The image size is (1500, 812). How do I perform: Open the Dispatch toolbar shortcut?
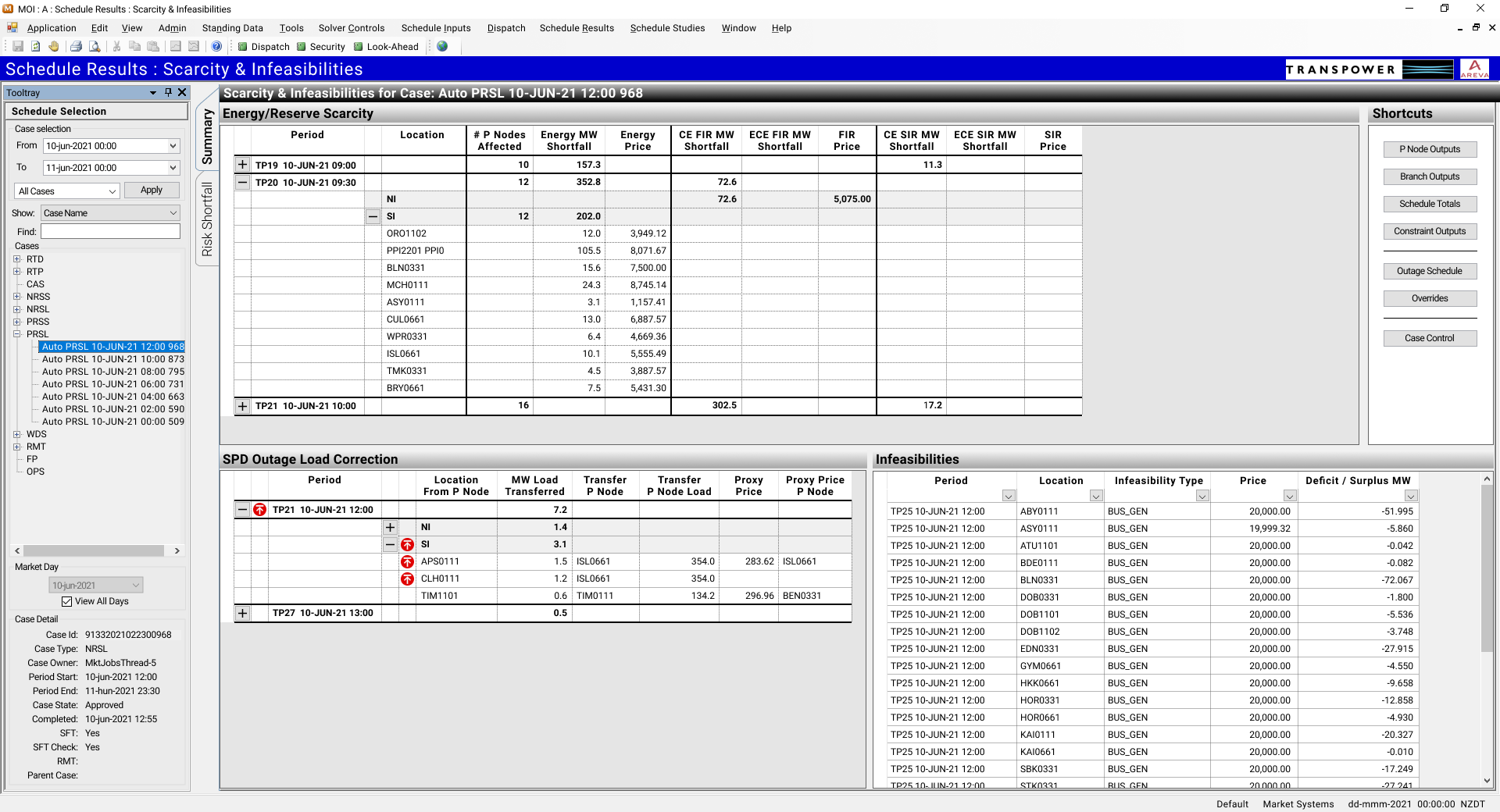coord(264,47)
